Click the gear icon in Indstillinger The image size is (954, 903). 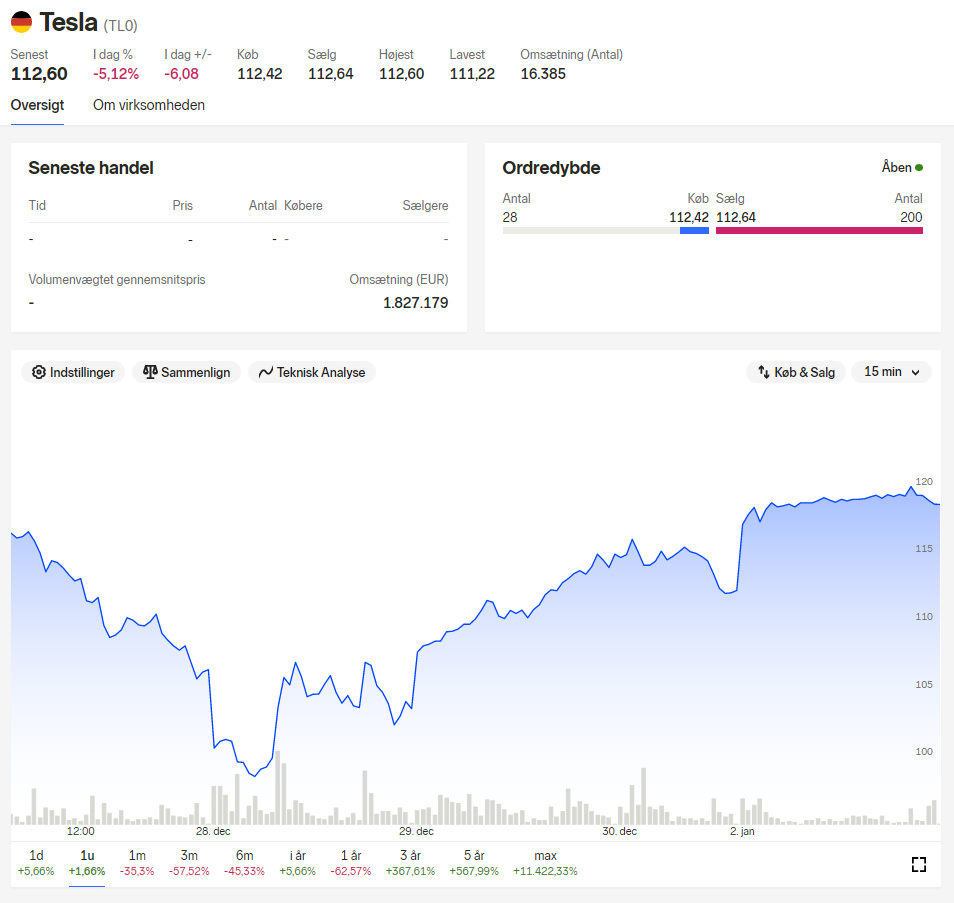coord(39,372)
